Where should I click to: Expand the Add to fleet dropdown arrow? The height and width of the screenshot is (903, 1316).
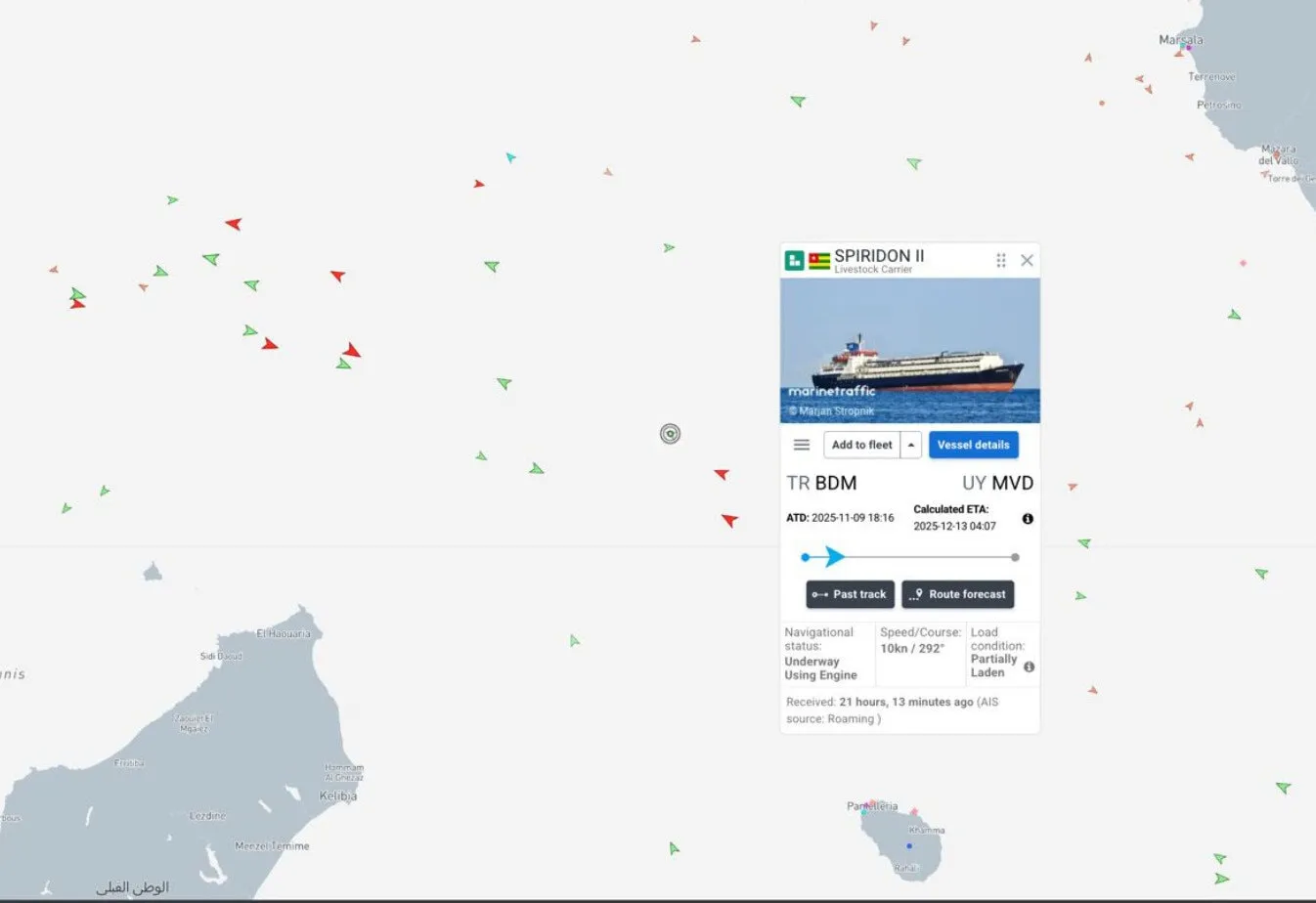pos(911,445)
